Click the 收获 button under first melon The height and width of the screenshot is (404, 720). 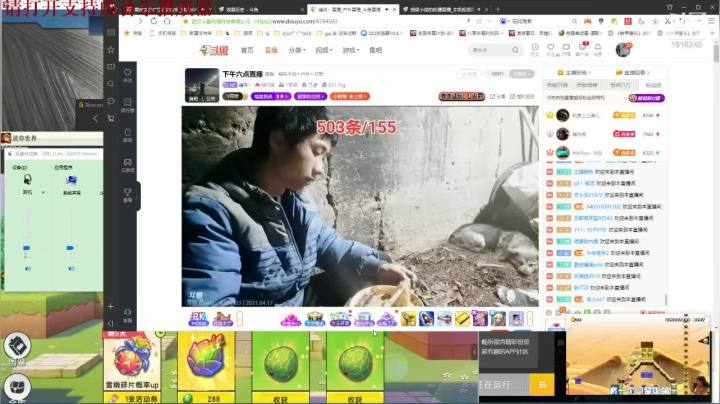pos(281,399)
